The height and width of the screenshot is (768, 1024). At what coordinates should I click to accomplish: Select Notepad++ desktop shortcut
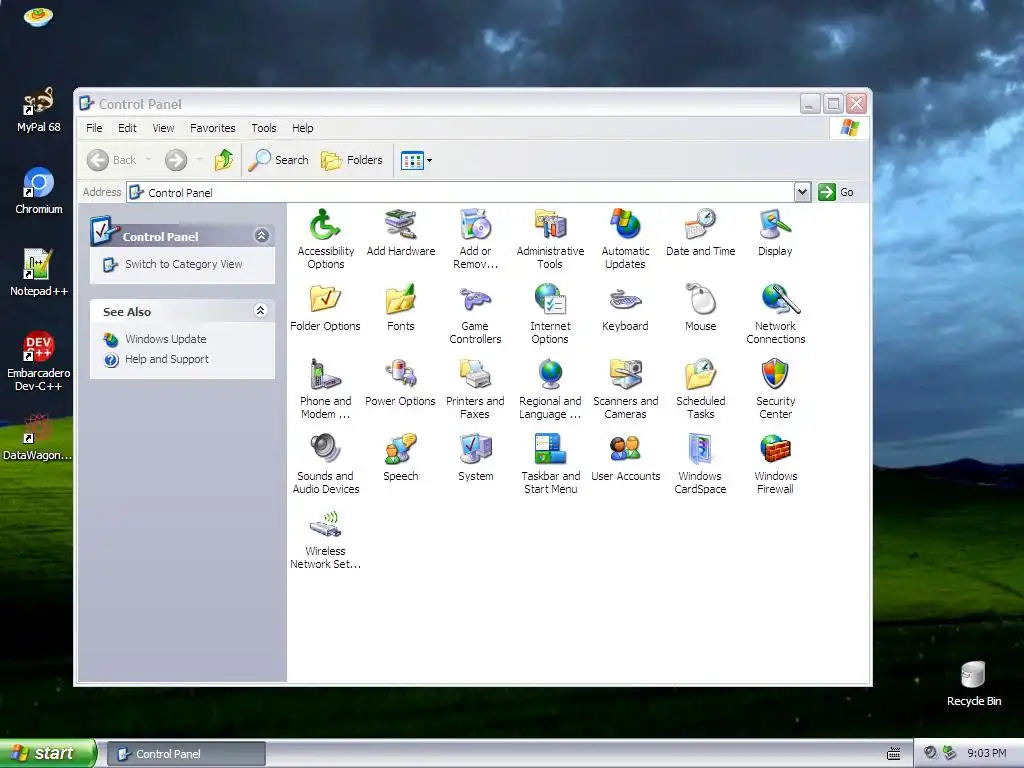coord(39,273)
